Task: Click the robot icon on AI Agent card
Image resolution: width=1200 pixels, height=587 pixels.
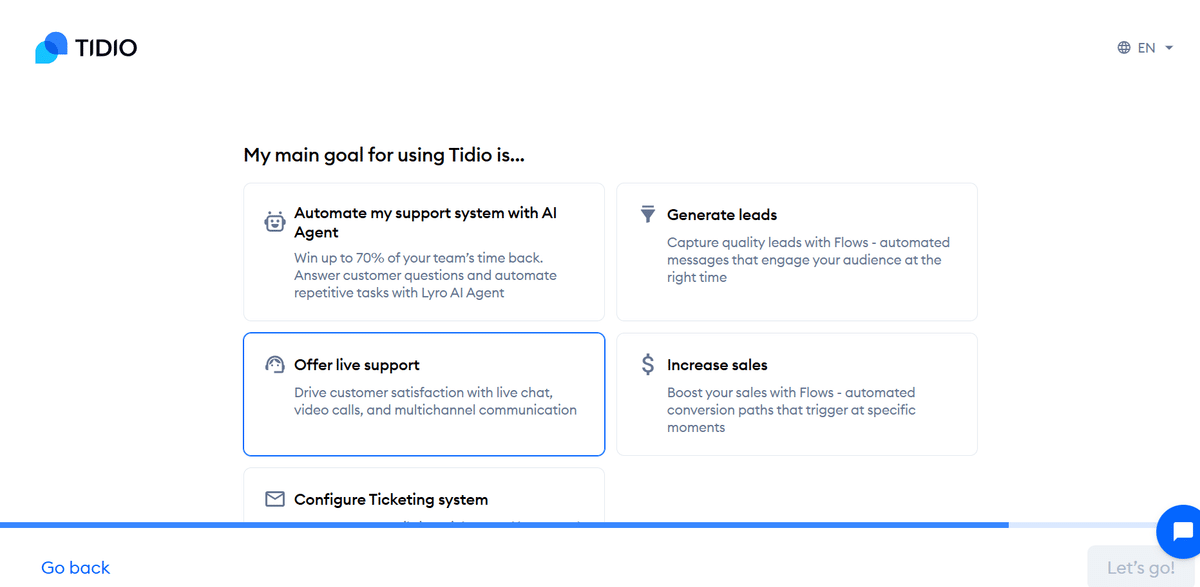Action: [275, 222]
